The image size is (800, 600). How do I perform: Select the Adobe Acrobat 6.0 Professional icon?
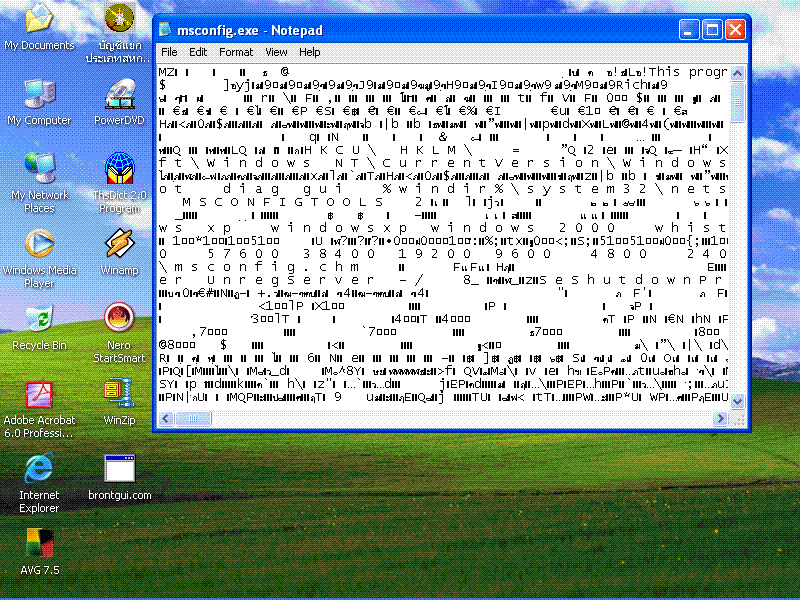39,409
